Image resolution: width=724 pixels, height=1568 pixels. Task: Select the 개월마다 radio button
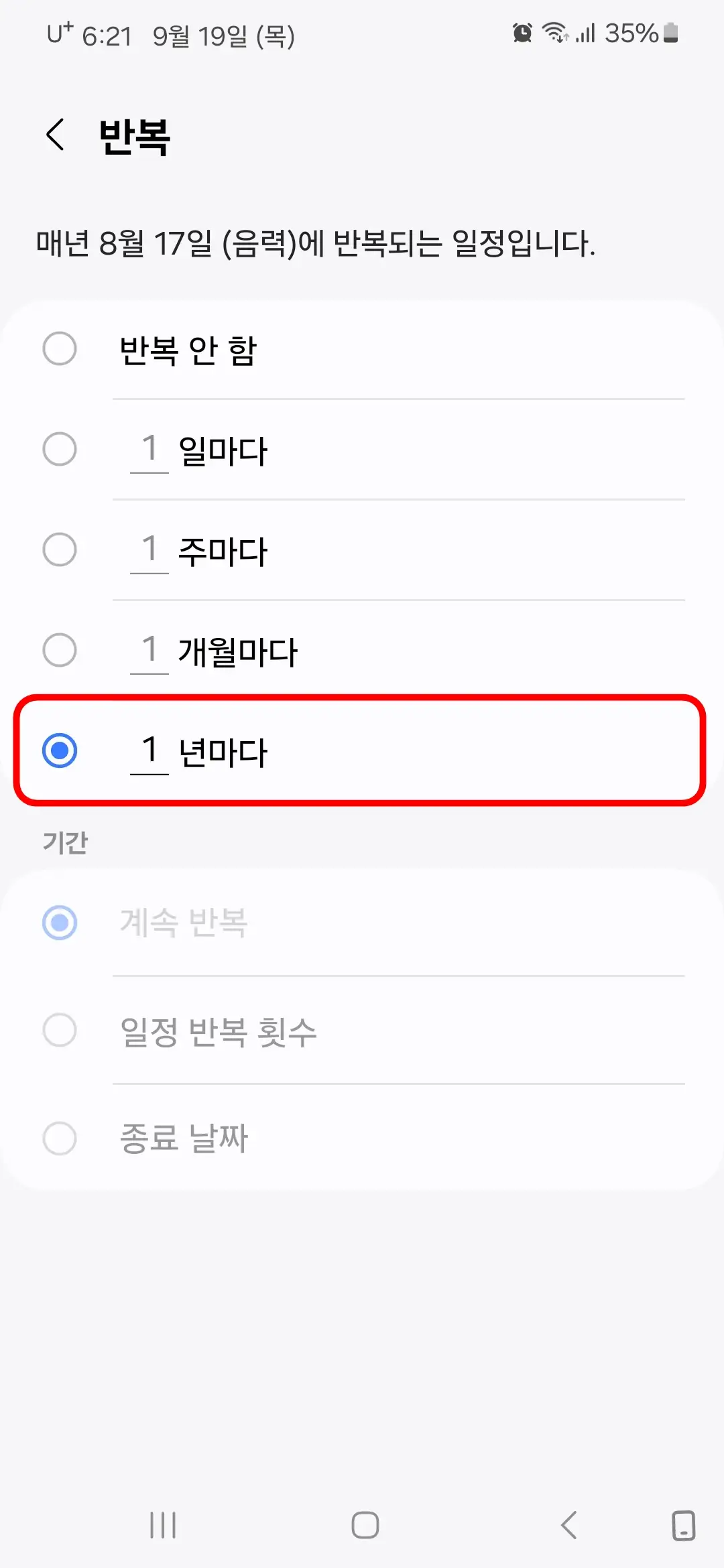[x=60, y=650]
